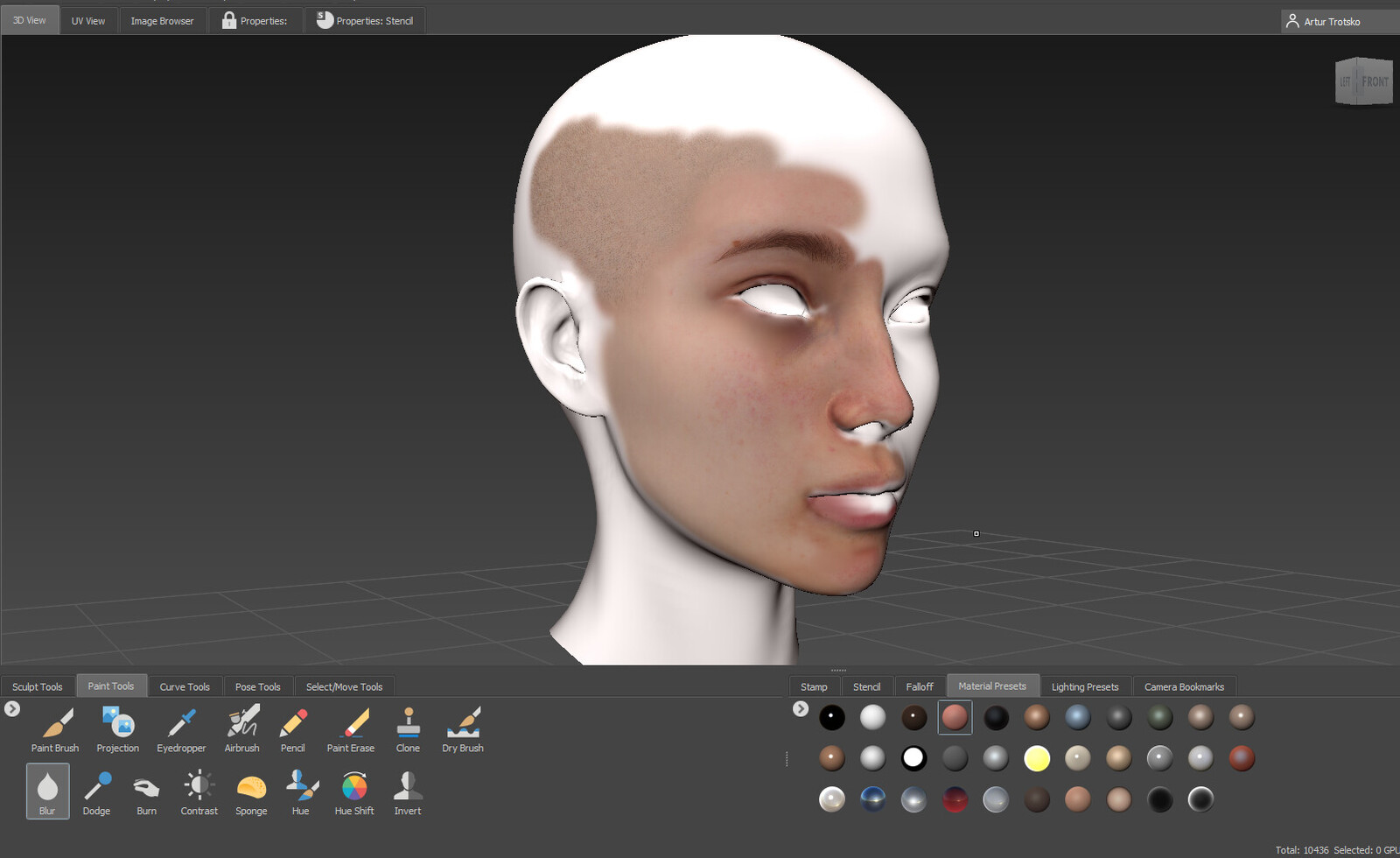This screenshot has height=858, width=1400.
Task: Choose the Dry Brush tool
Action: [463, 729]
